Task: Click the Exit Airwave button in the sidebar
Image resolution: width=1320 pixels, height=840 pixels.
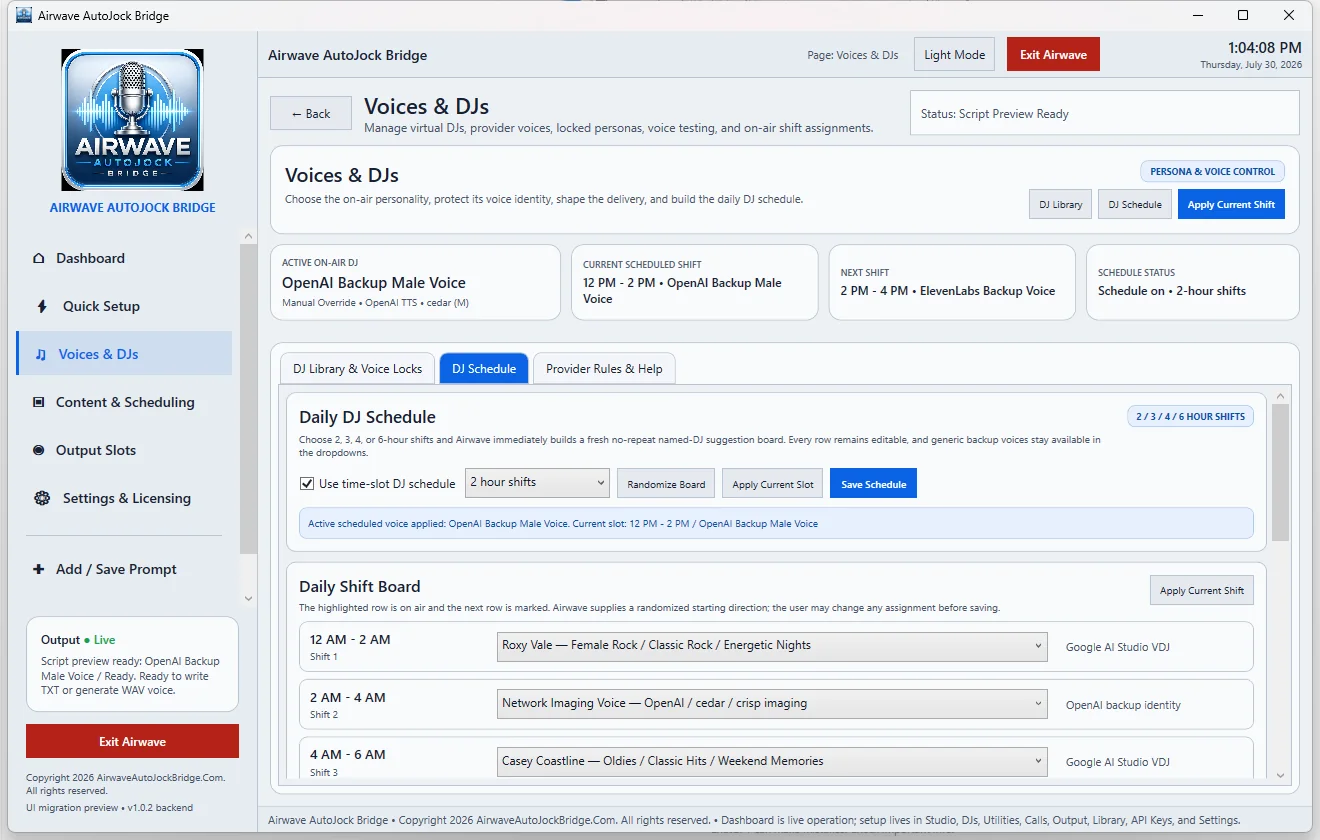Action: 132,741
